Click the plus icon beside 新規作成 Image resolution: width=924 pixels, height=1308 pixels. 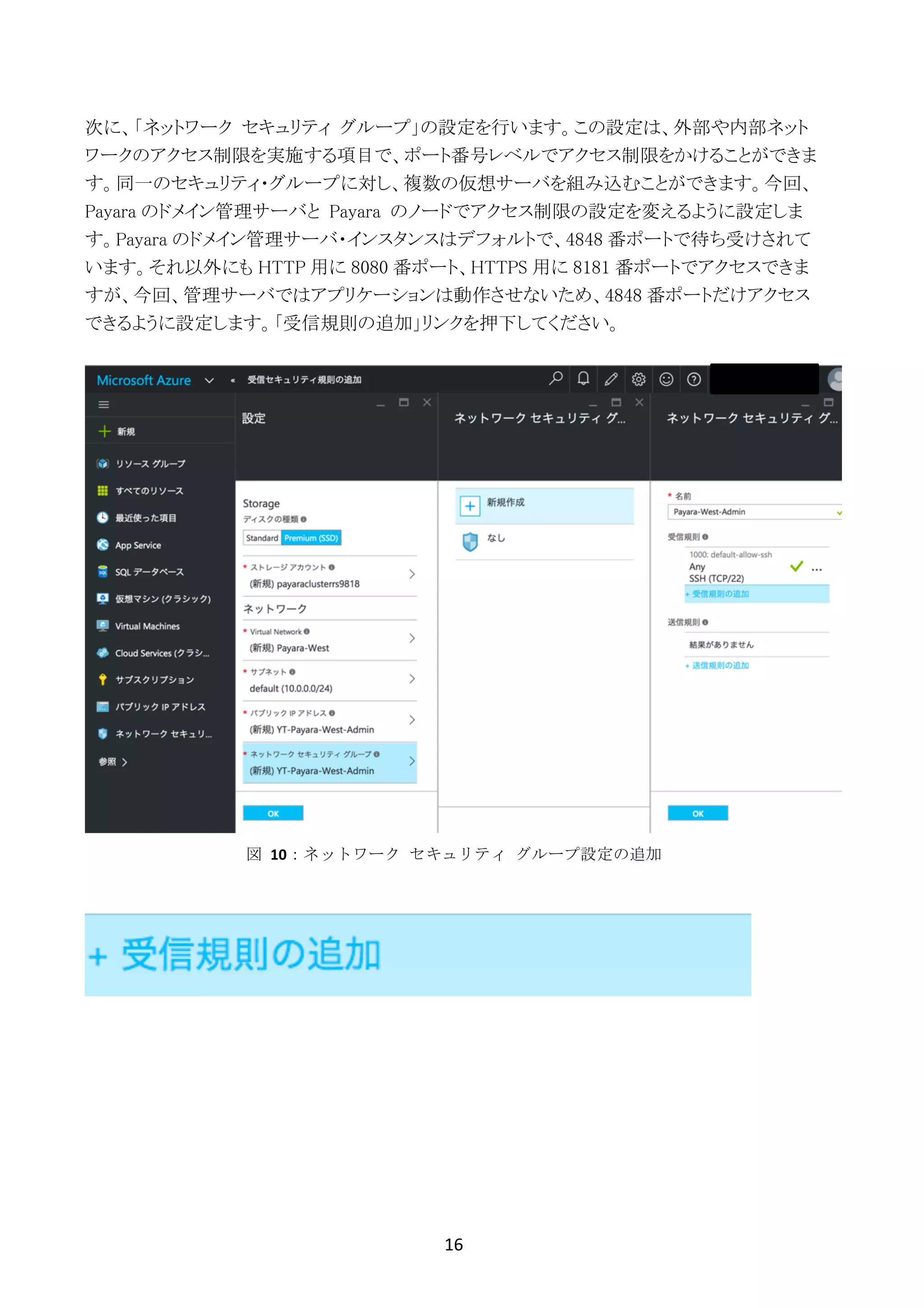pos(470,506)
